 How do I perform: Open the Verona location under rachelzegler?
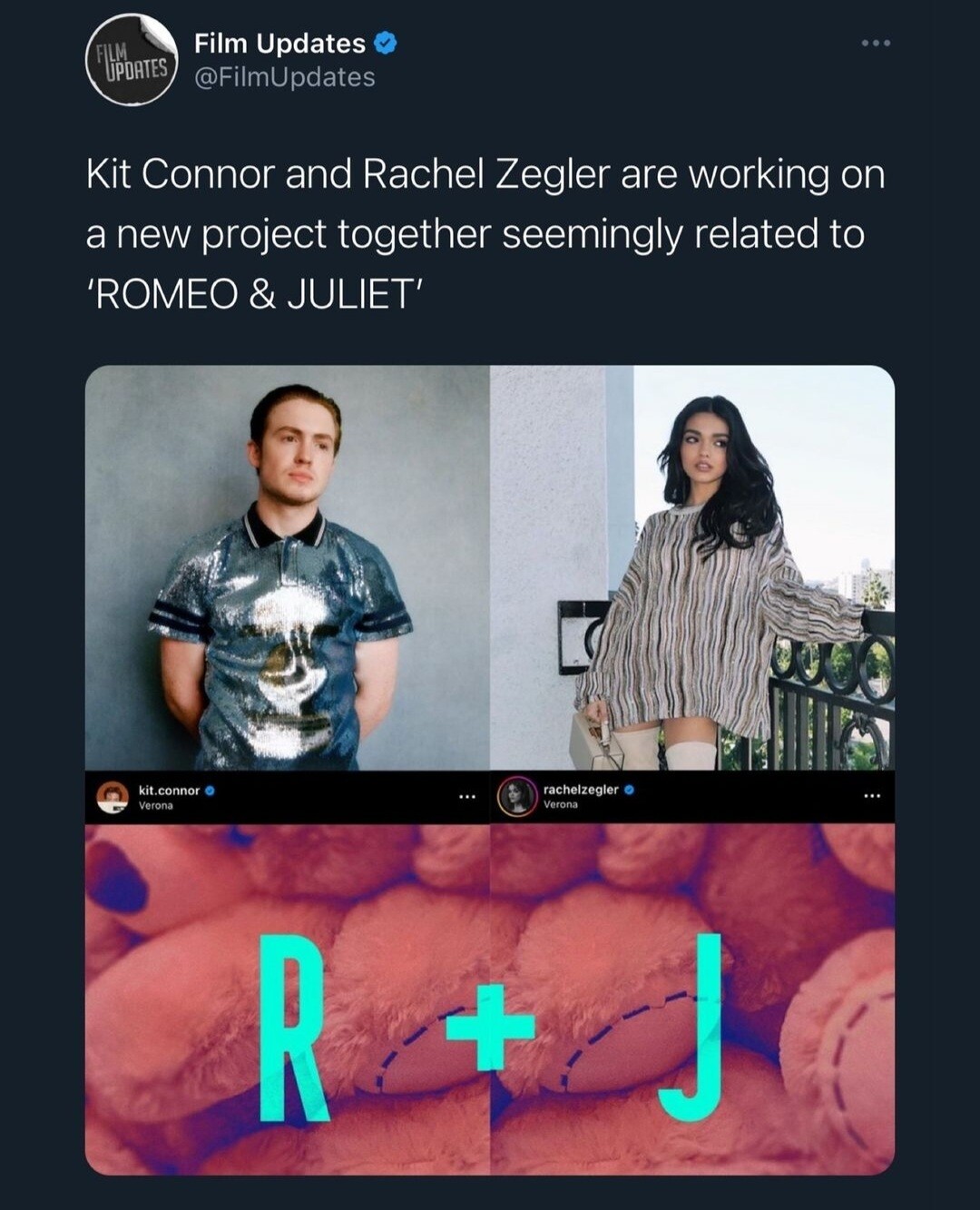(x=560, y=804)
